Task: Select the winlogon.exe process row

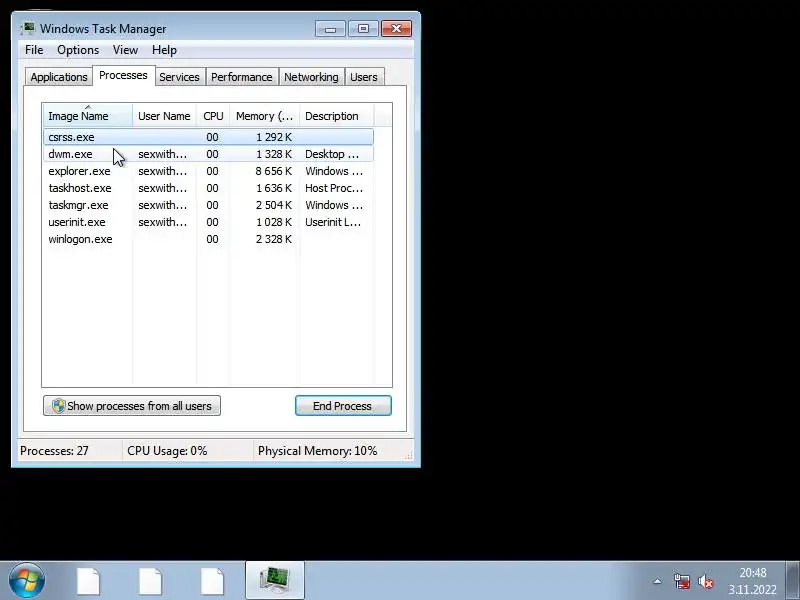Action: pos(209,239)
